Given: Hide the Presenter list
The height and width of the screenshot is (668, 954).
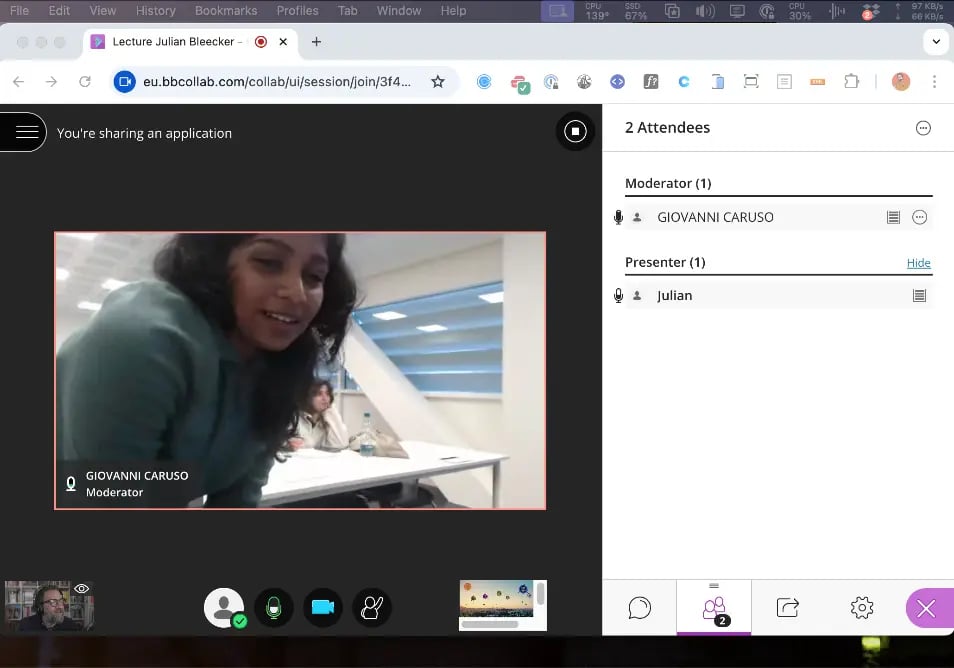Looking at the screenshot, I should click(x=918, y=262).
